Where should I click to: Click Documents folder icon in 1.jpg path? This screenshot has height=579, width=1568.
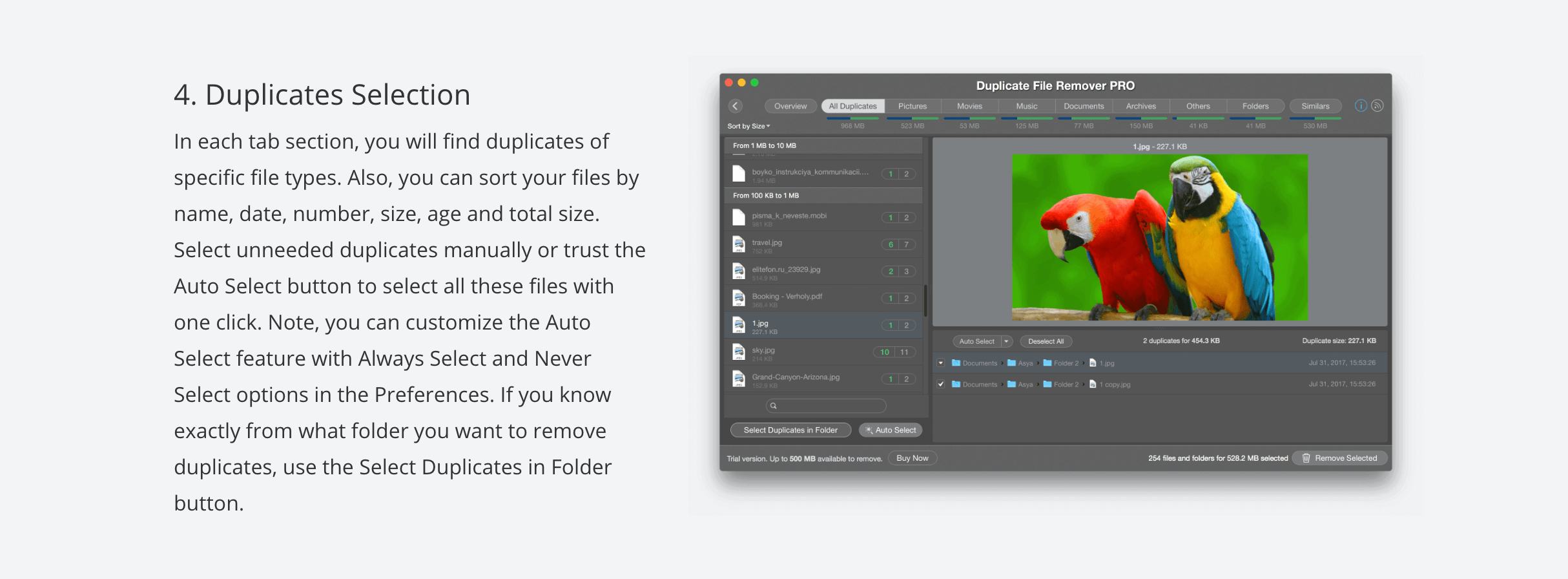click(x=956, y=363)
